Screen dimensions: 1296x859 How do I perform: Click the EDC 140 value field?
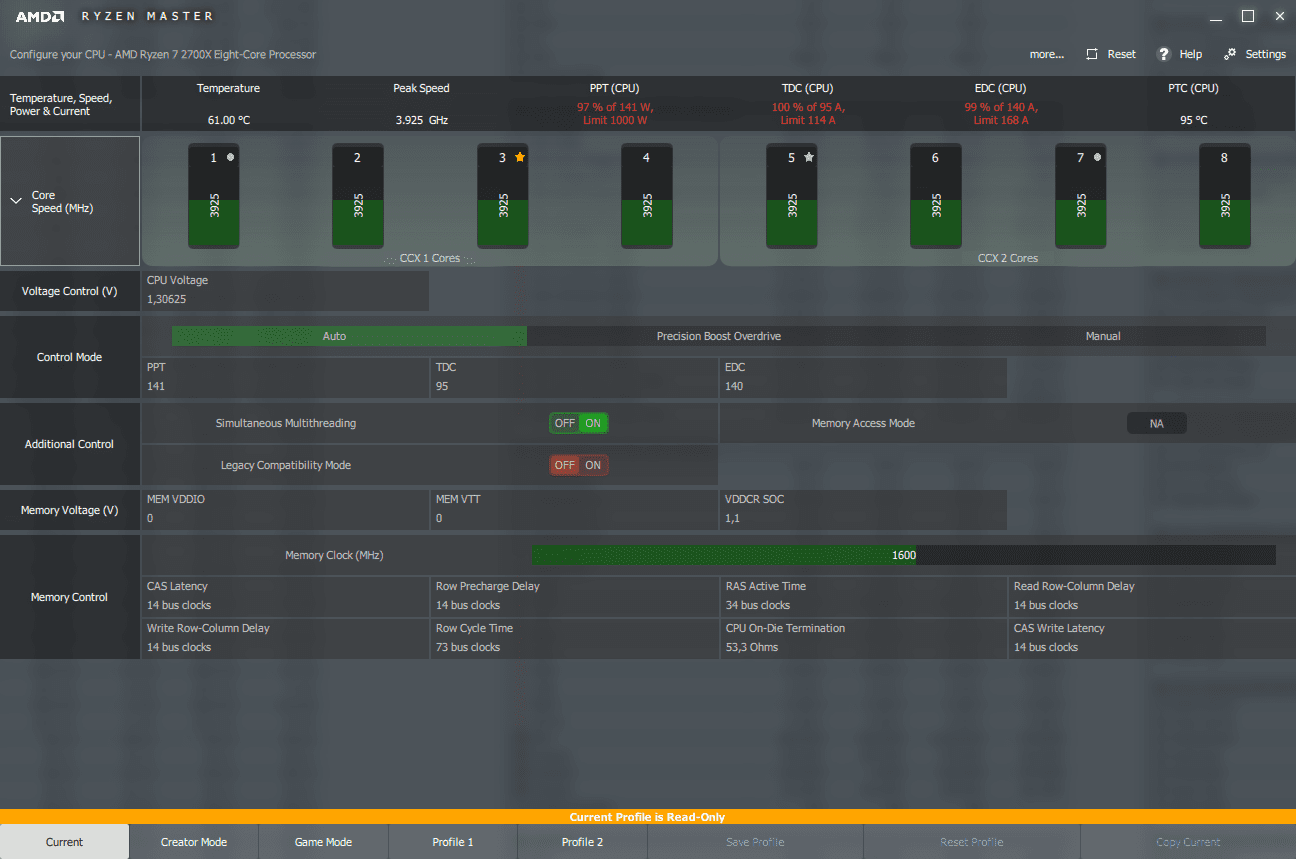pyautogui.click(x=863, y=377)
